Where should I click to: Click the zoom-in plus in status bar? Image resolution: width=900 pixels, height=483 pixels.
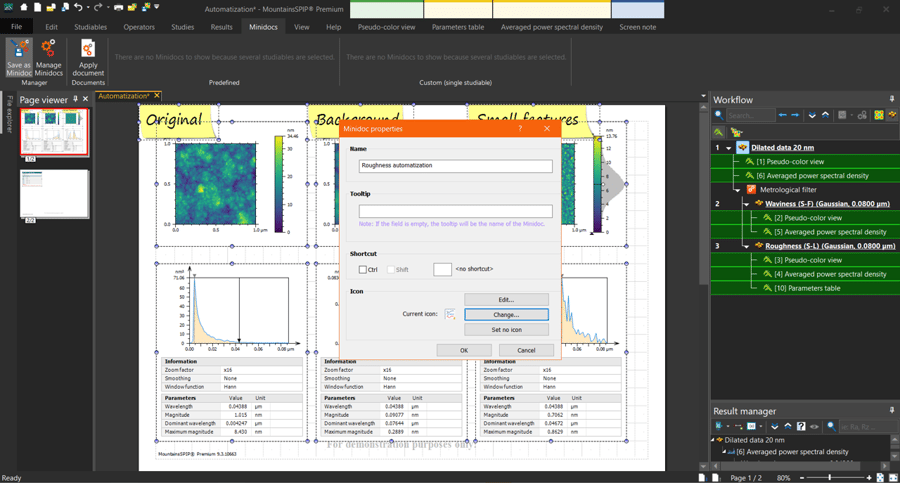(869, 477)
